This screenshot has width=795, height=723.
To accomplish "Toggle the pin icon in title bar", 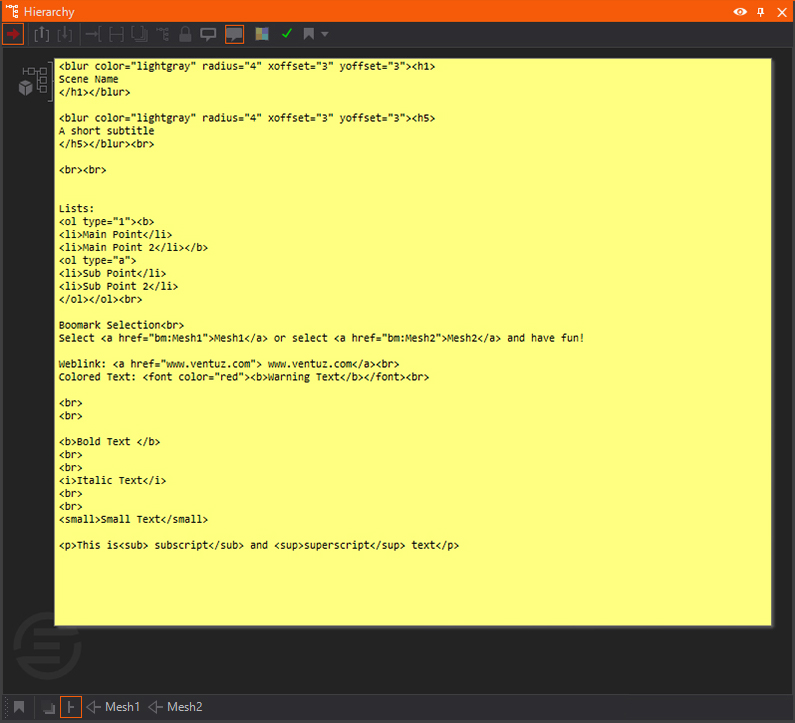I will [761, 11].
